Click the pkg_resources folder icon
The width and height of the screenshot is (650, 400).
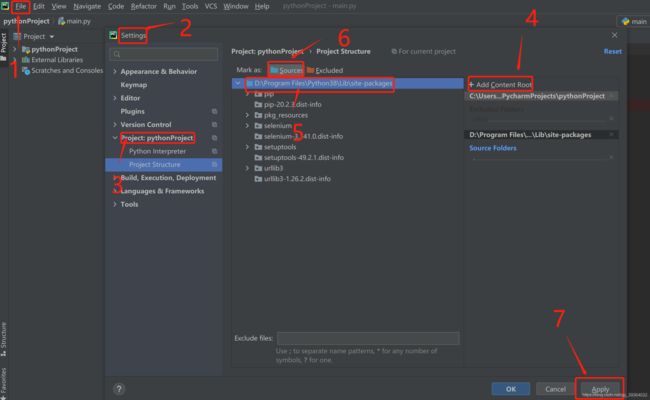(x=258, y=115)
